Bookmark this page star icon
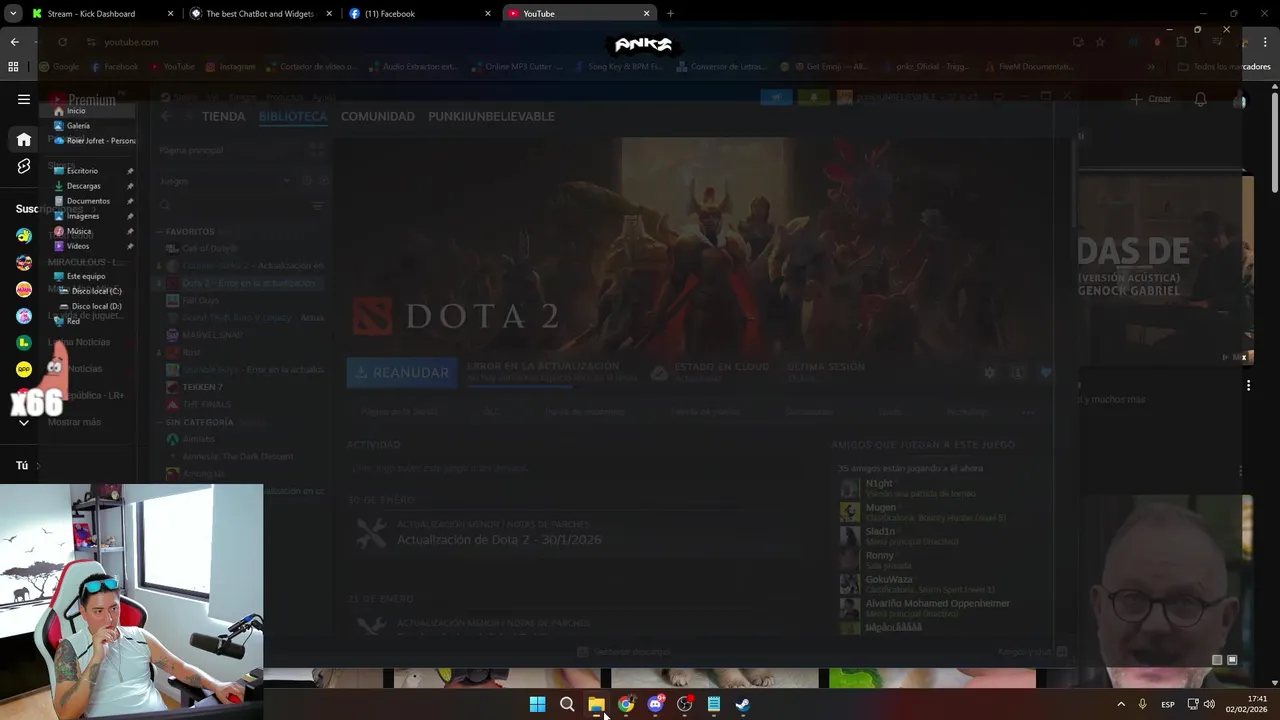The image size is (1280, 720). pos(1100,42)
